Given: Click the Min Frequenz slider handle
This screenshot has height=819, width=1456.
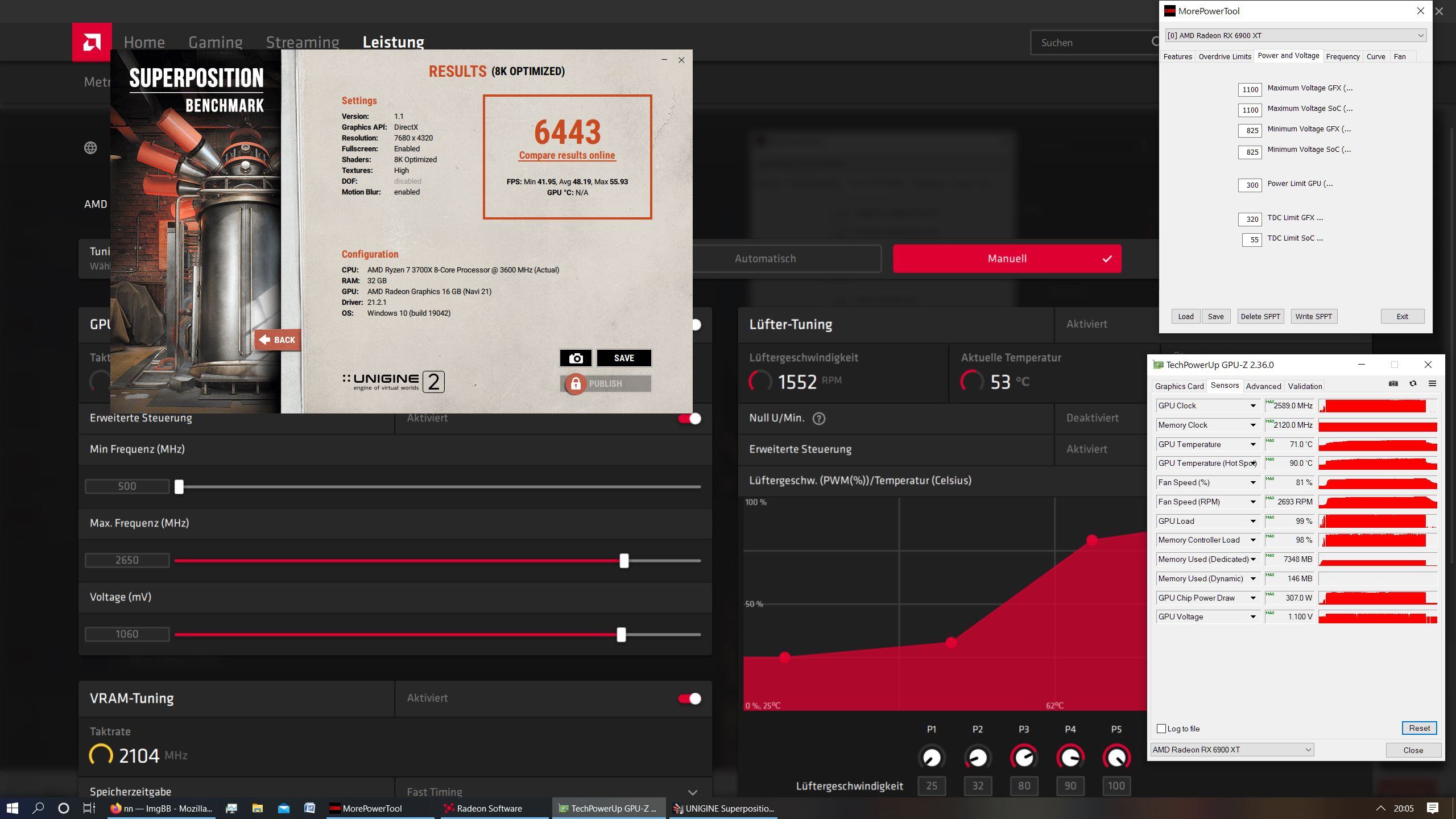Looking at the screenshot, I should [179, 487].
